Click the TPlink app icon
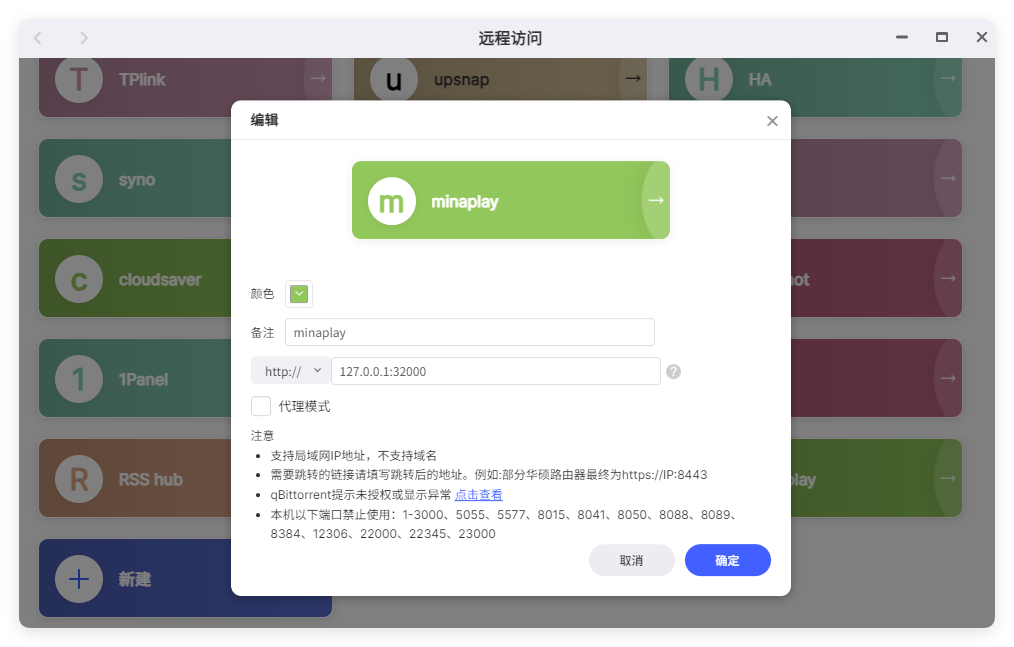This screenshot has width=1014, height=647. click(78, 78)
